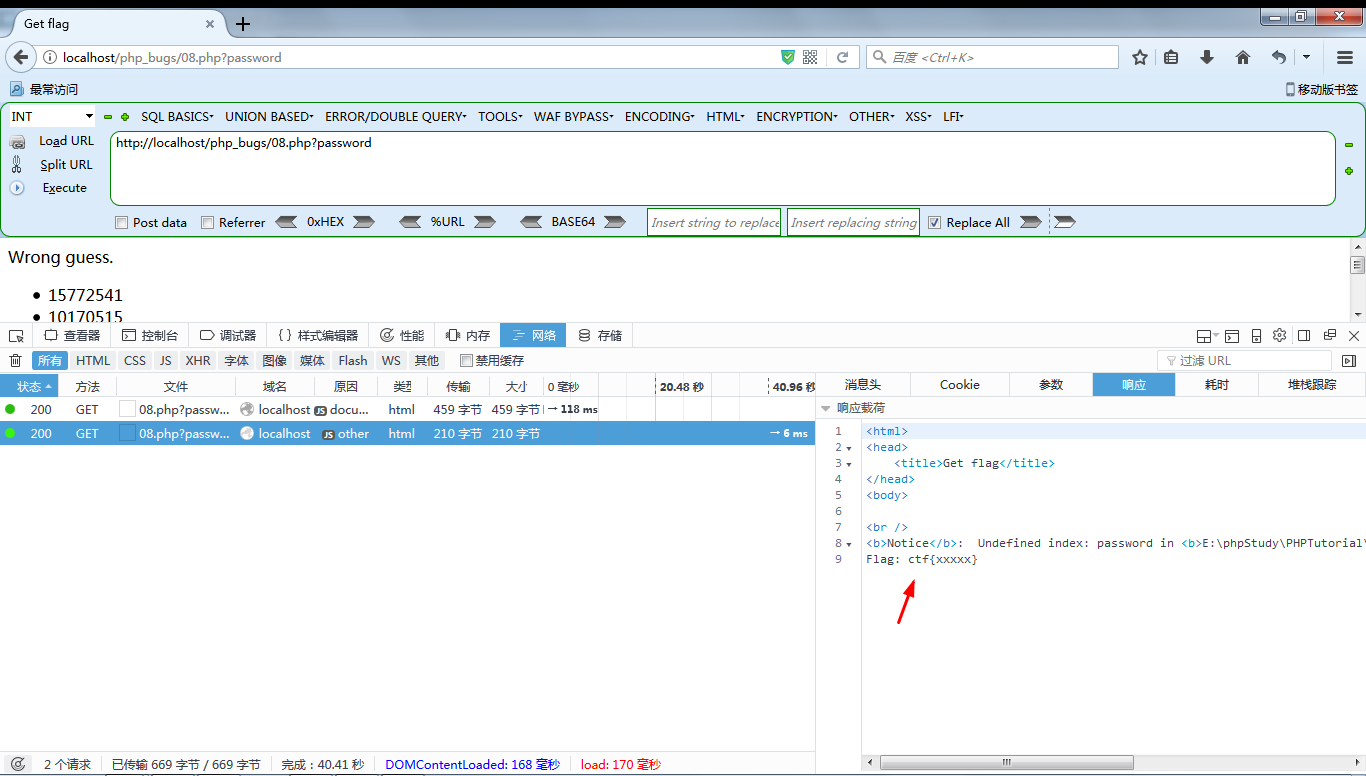The height and width of the screenshot is (776, 1366).
Task: Filter requests by JS type
Action: point(166,361)
